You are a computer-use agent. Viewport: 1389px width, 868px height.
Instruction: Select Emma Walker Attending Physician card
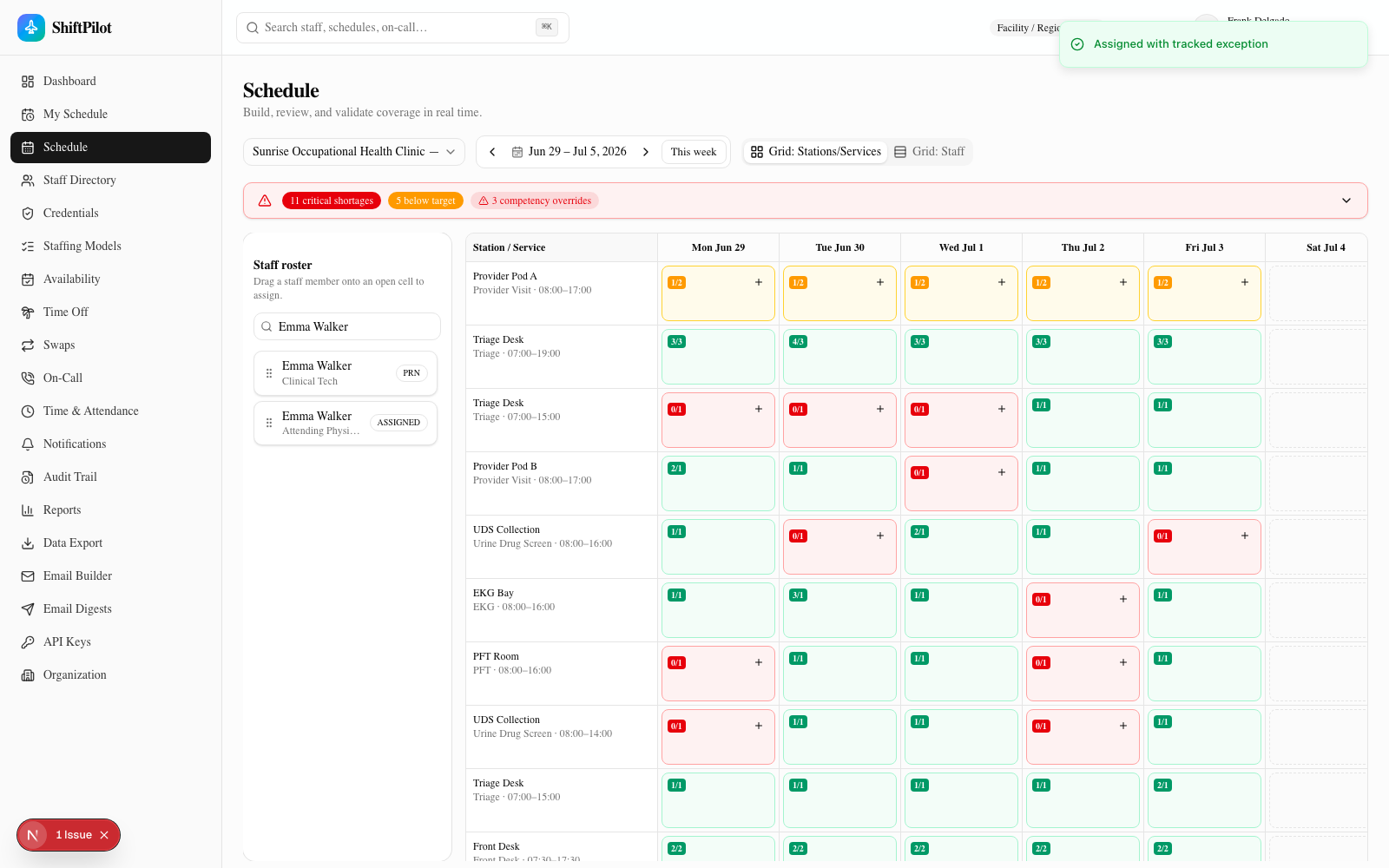pyautogui.click(x=346, y=423)
